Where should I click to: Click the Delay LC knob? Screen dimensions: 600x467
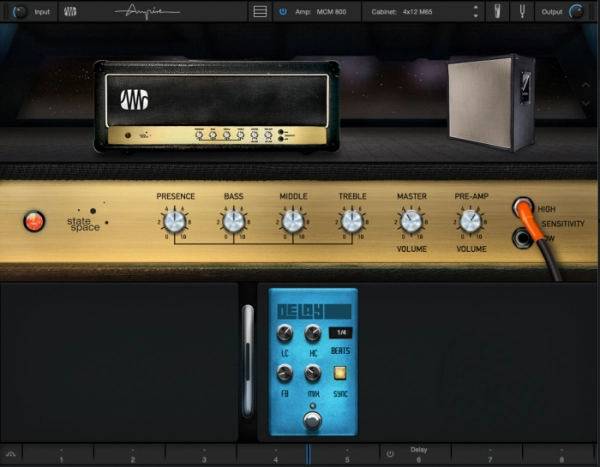(x=285, y=333)
